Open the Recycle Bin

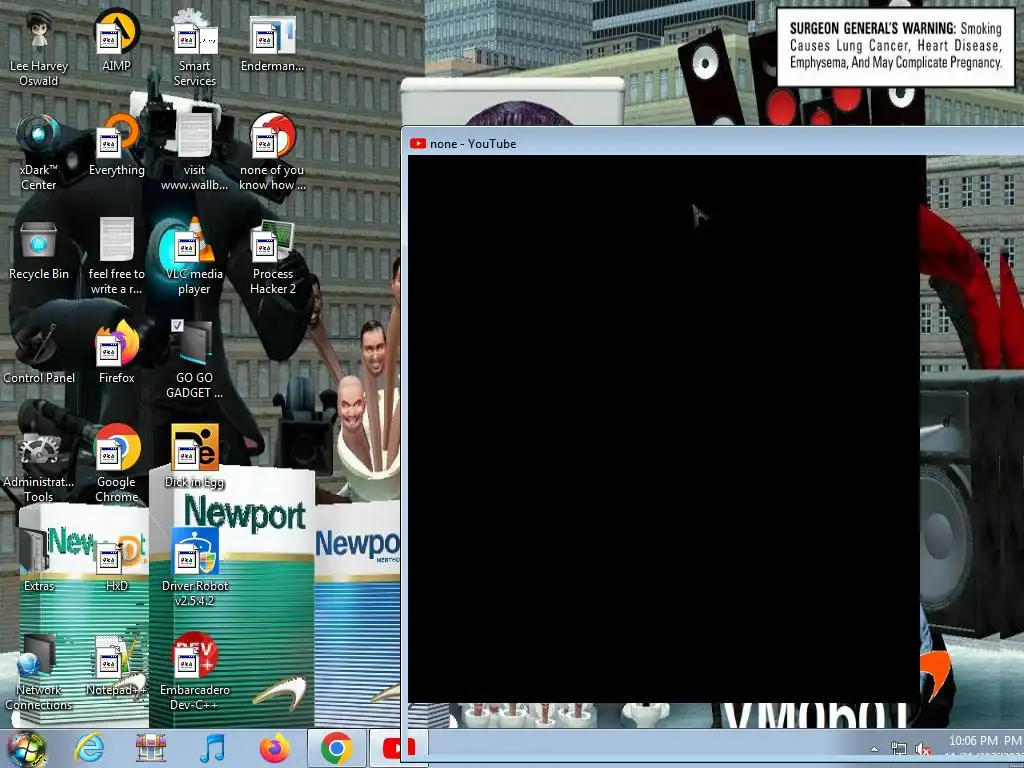(39, 249)
